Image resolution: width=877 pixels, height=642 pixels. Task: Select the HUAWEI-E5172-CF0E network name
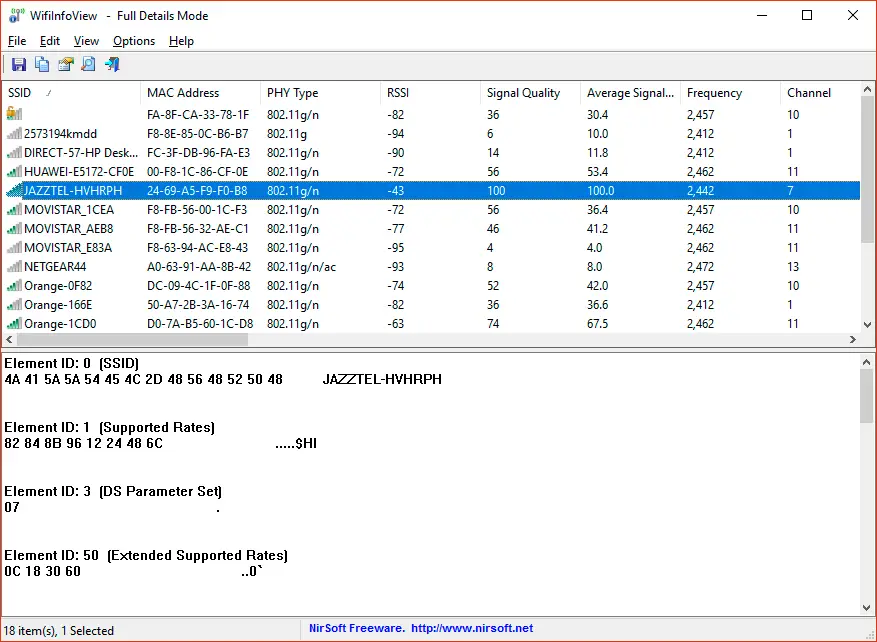[79, 172]
